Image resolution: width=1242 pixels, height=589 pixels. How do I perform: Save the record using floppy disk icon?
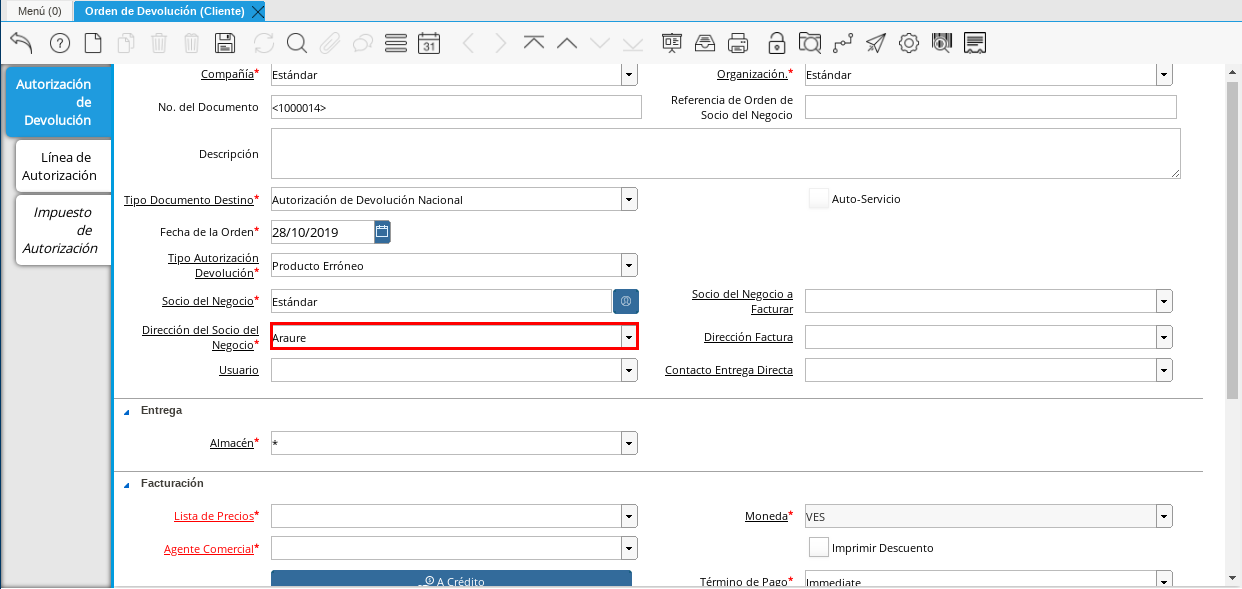pos(225,43)
